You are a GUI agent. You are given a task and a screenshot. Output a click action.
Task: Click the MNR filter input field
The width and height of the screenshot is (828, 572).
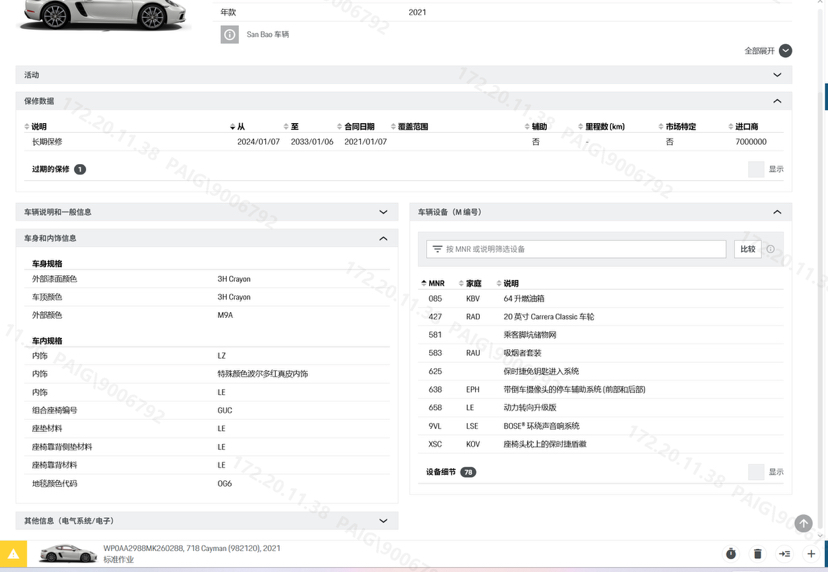(580, 249)
